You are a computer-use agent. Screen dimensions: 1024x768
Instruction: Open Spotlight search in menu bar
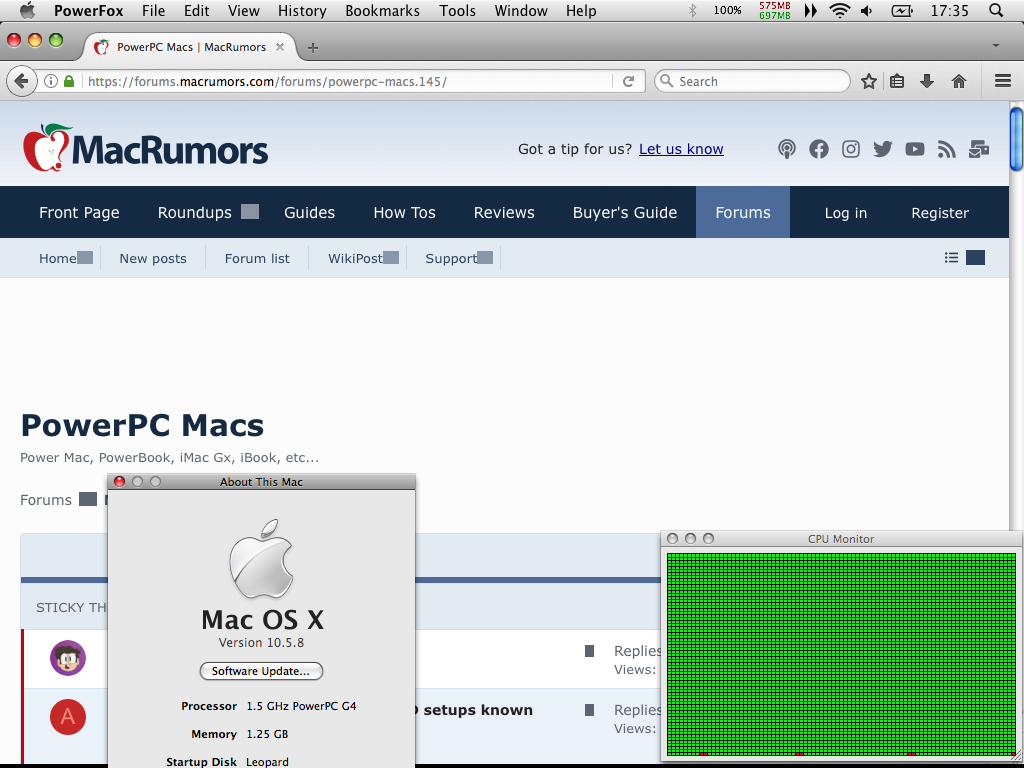996,10
